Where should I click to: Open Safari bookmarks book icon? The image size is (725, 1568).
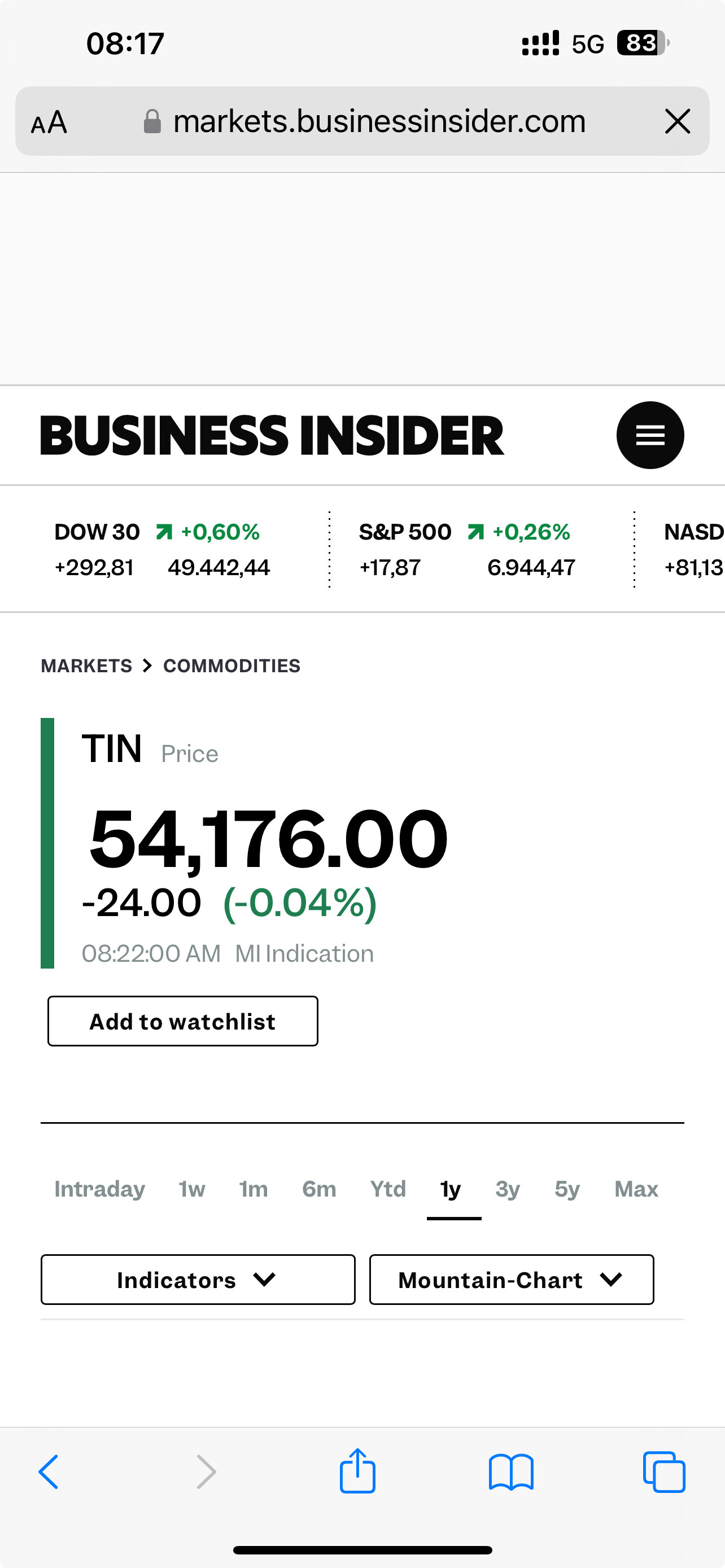pos(511,1472)
